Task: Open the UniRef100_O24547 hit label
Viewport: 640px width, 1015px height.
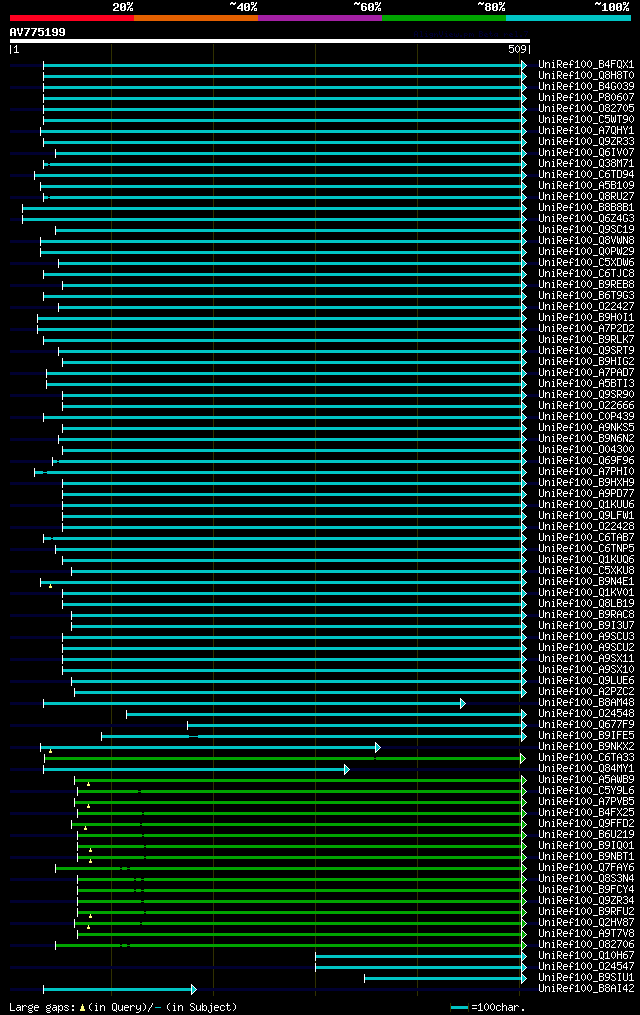Action: [586, 967]
